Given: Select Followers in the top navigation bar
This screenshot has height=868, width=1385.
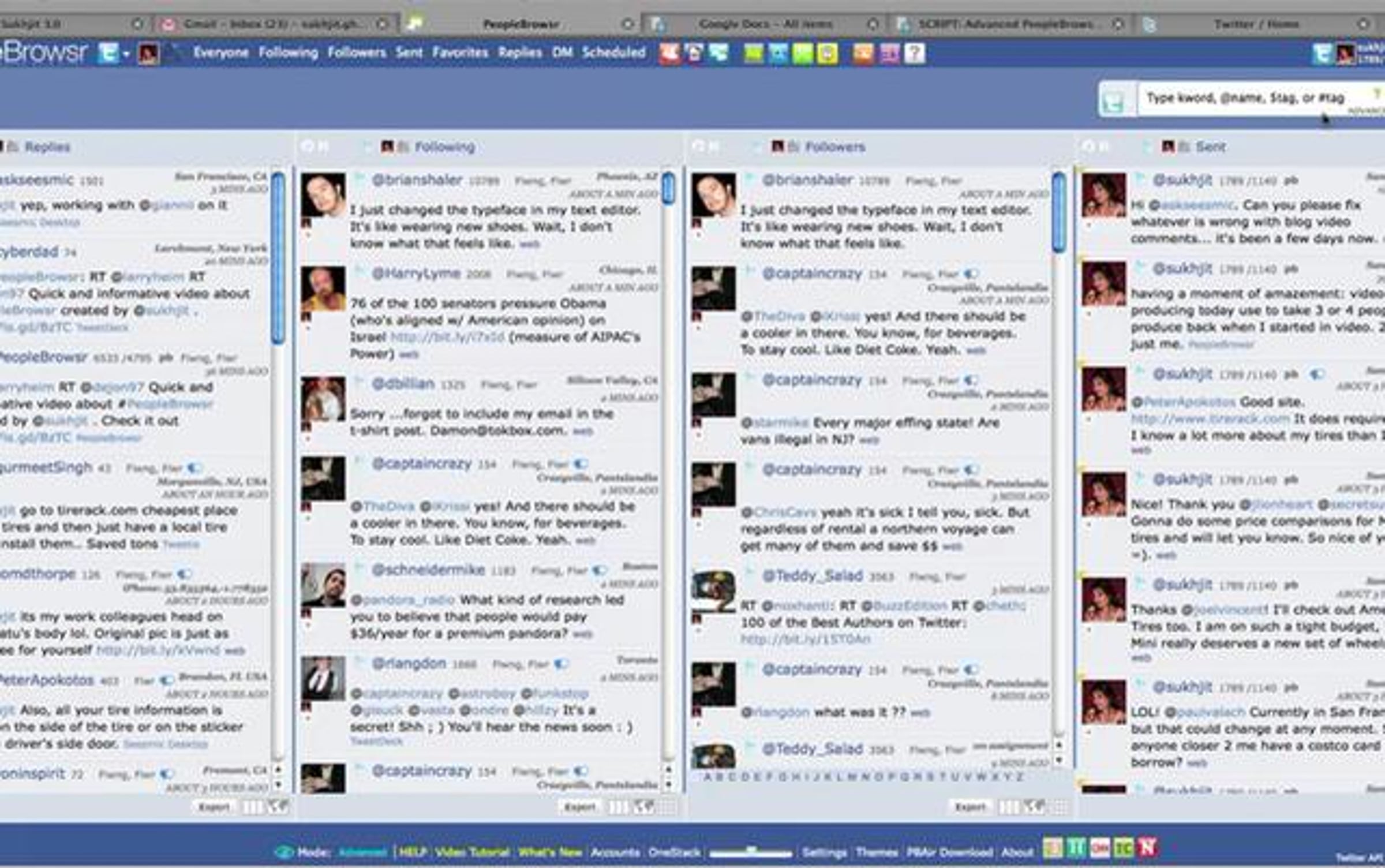Looking at the screenshot, I should tap(357, 53).
